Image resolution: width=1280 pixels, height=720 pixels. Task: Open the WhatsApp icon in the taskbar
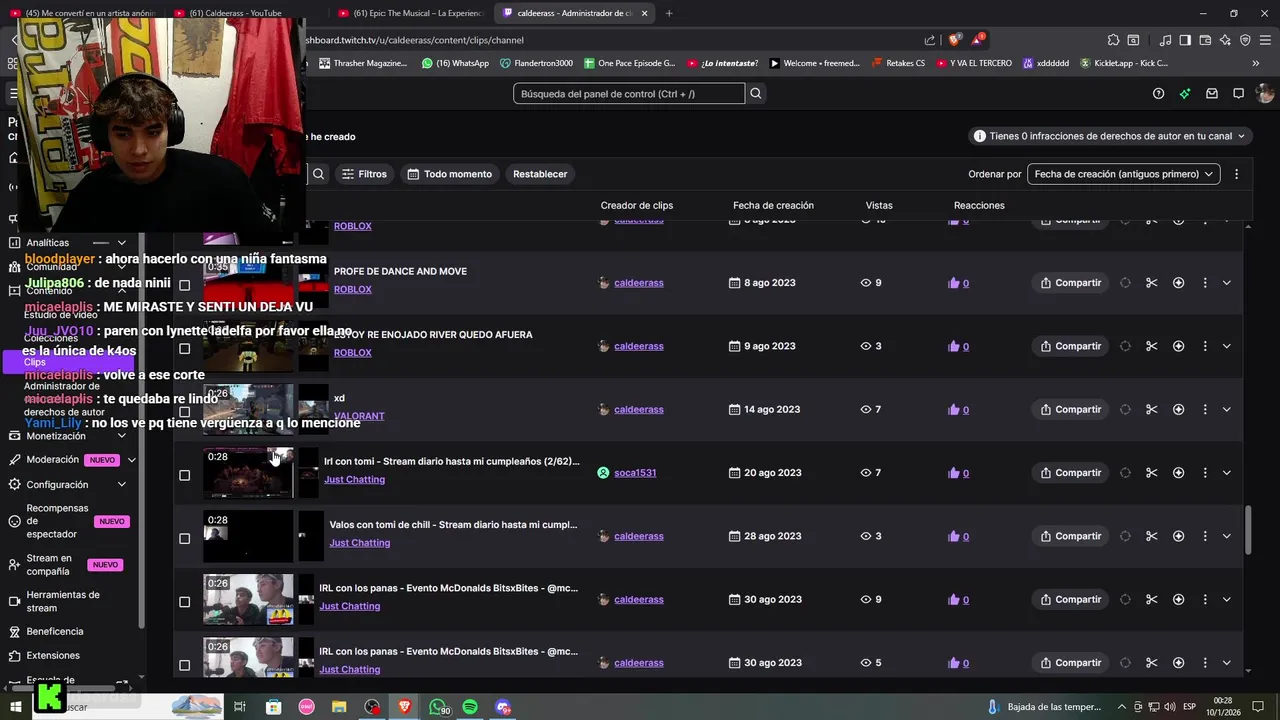point(438,707)
